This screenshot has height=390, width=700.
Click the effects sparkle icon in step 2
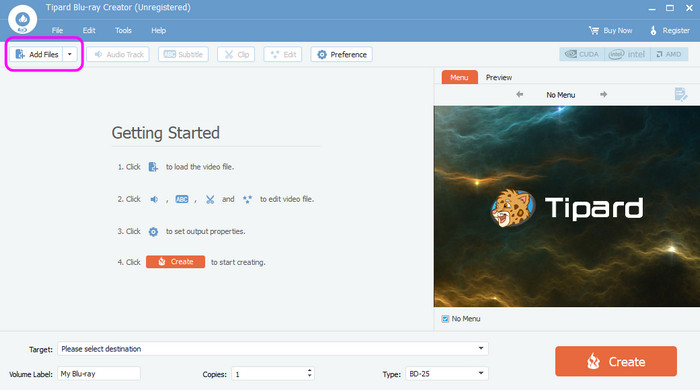click(x=247, y=199)
